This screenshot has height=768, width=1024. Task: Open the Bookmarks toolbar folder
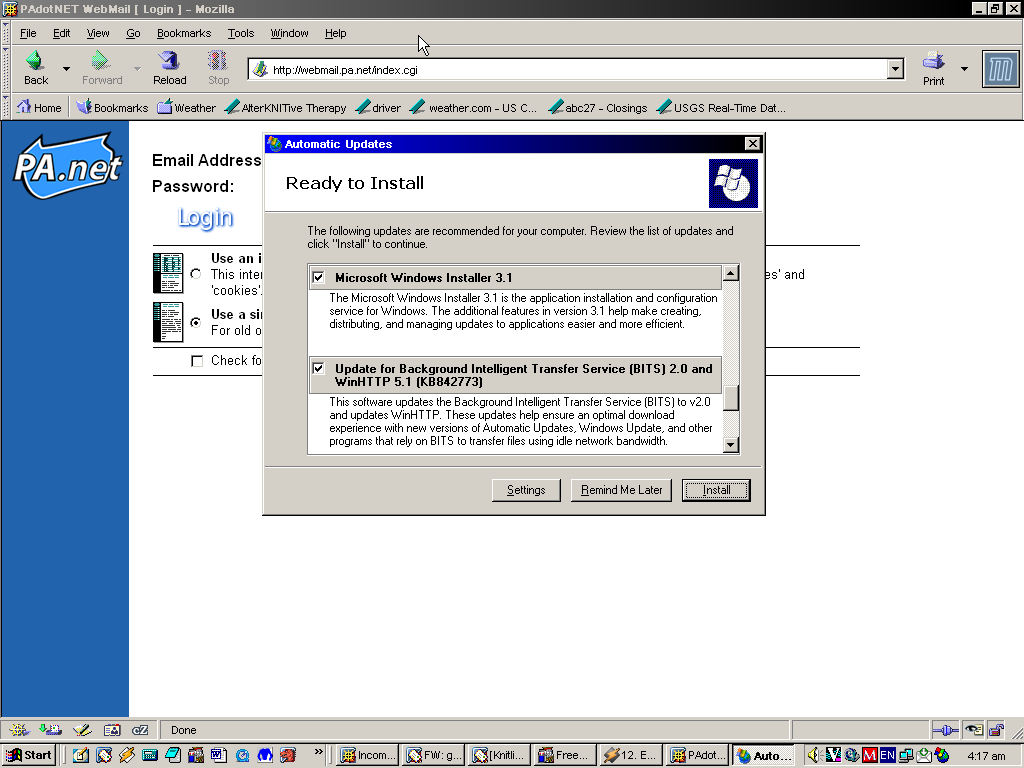[x=112, y=108]
